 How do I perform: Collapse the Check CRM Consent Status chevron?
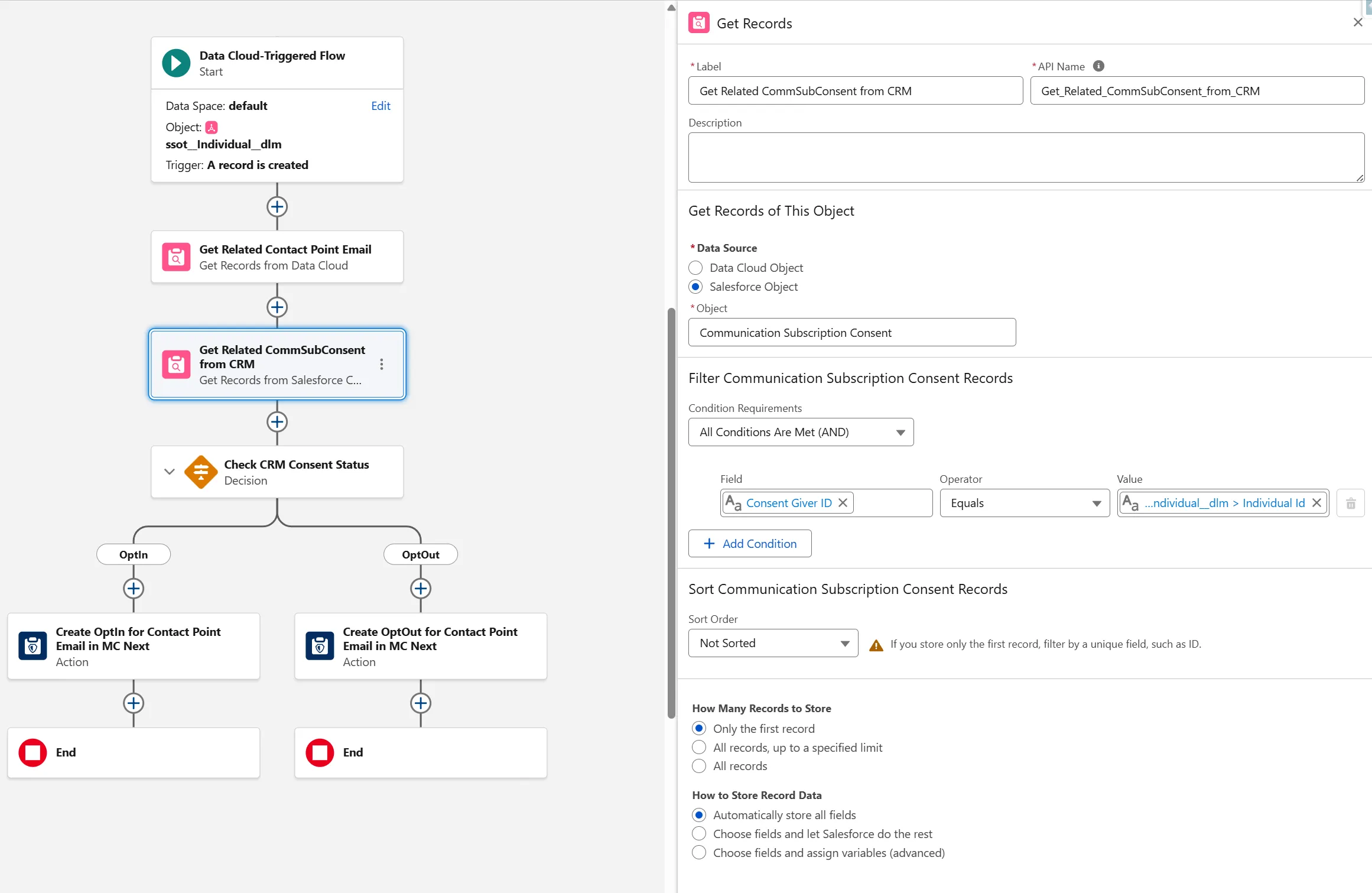pyautogui.click(x=170, y=472)
